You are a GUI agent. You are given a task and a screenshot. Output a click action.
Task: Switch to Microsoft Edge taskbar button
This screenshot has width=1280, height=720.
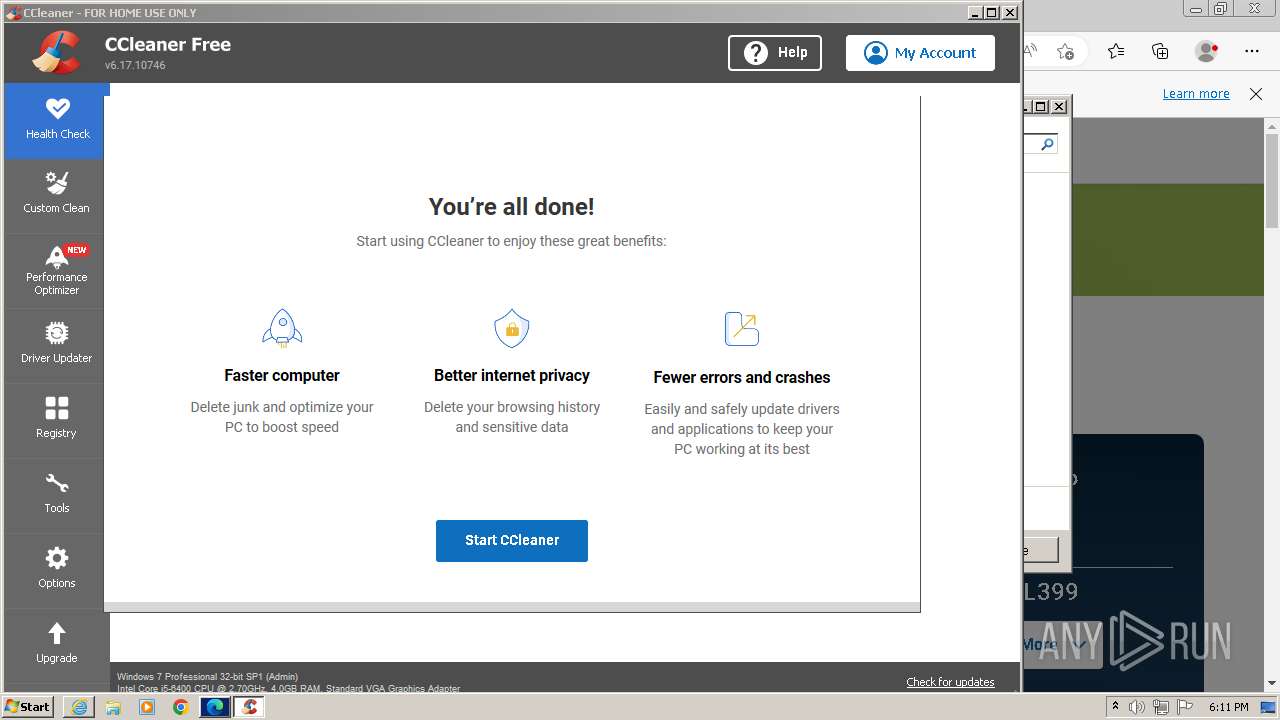coord(215,707)
